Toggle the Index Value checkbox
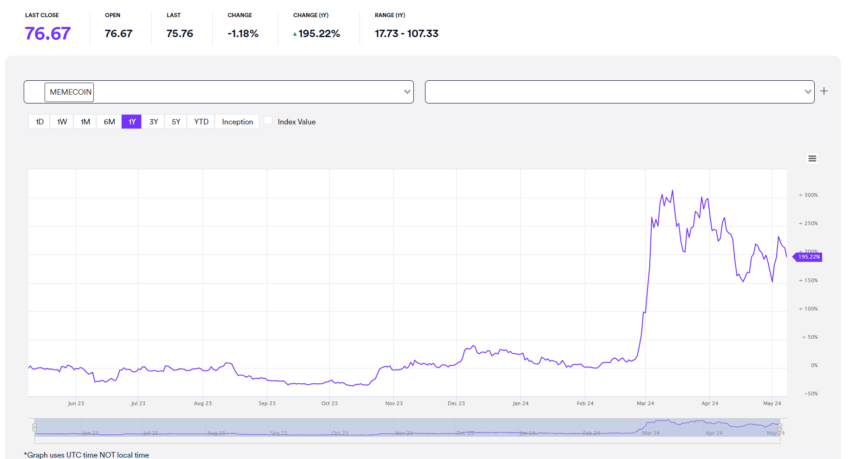The height and width of the screenshot is (459, 850). tap(268, 121)
